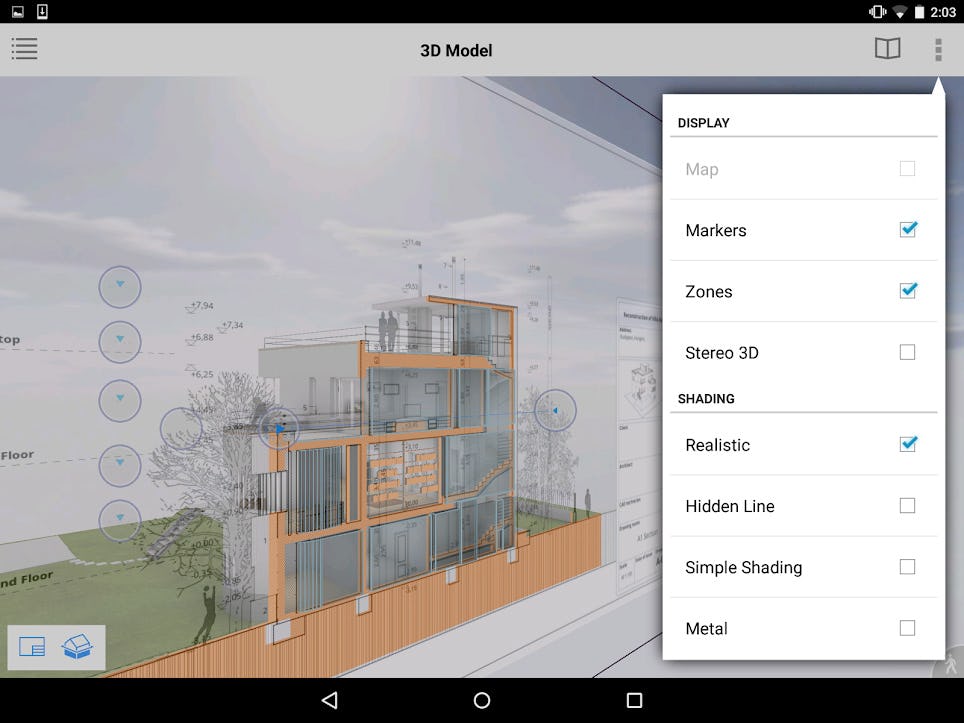Select Simple Shading mode
The image size is (964, 723).
point(907,567)
